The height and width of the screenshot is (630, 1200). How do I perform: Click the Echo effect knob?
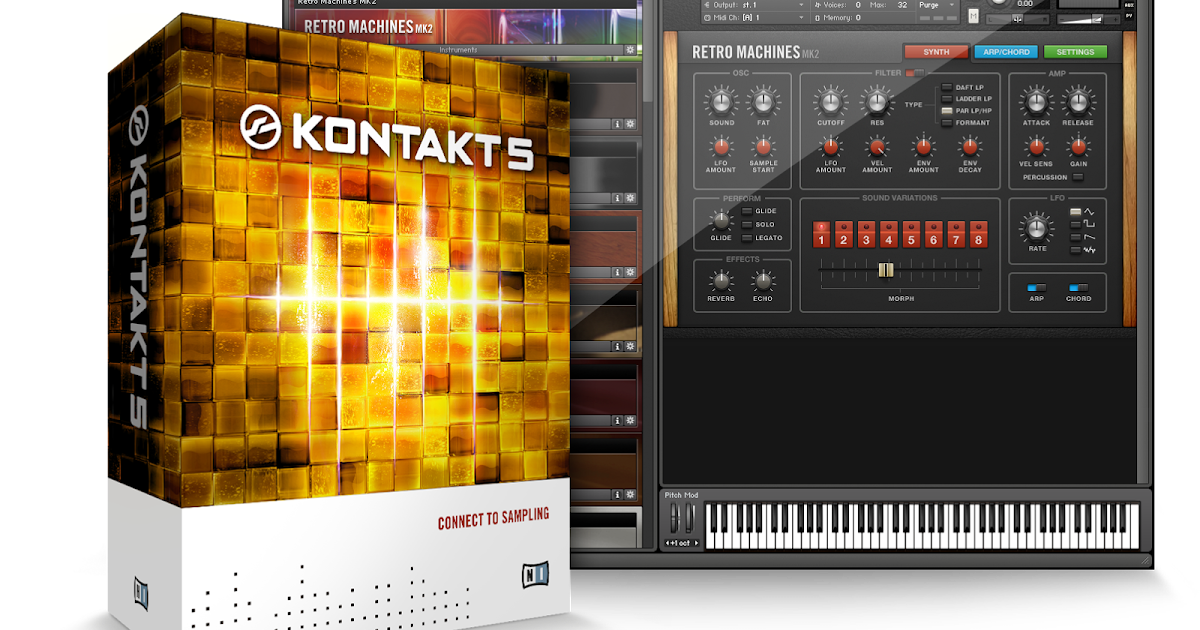tap(763, 280)
